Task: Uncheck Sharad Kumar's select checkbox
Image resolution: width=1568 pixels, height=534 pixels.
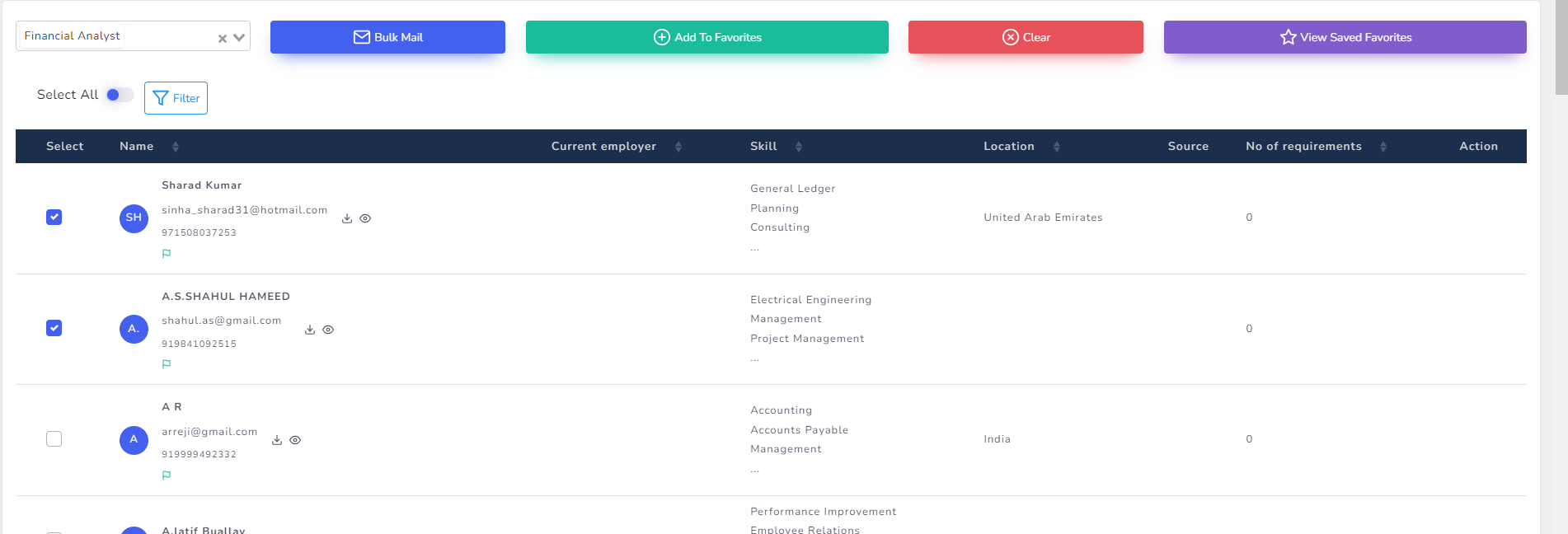Action: pyautogui.click(x=54, y=218)
